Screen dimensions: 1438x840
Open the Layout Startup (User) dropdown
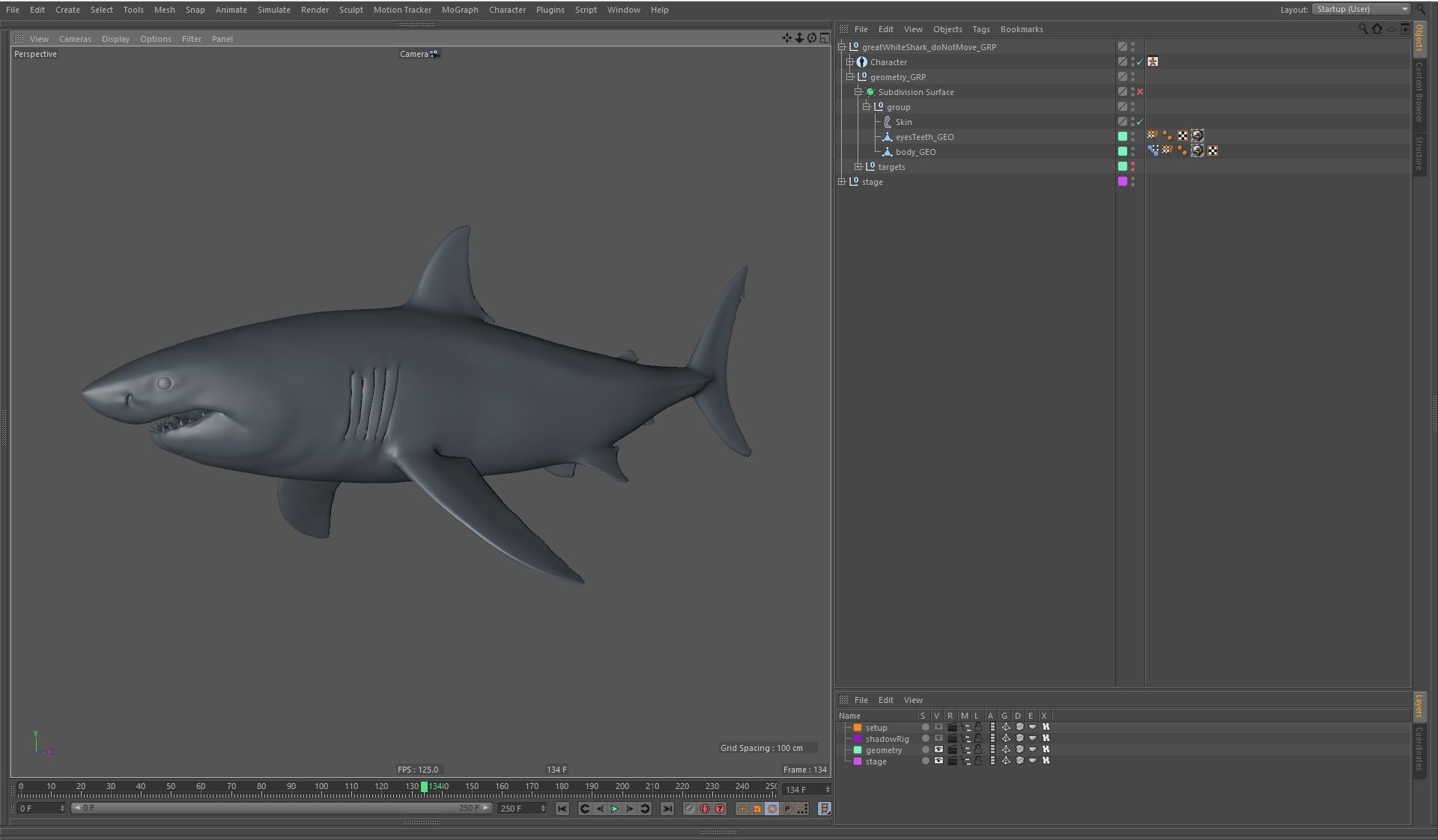coord(1362,9)
